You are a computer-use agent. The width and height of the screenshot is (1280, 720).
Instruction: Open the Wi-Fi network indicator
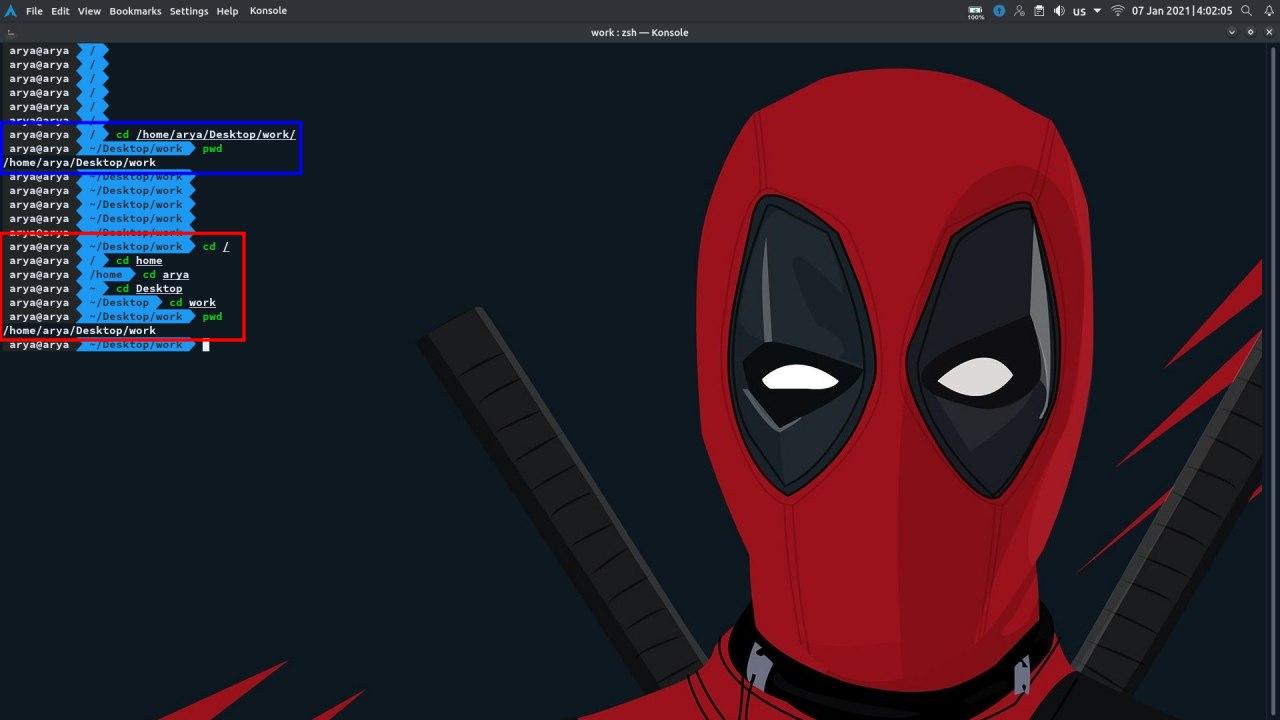click(x=1117, y=11)
